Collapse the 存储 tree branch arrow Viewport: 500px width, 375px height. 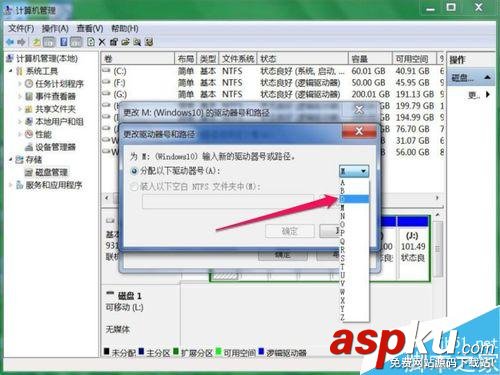pos(11,160)
